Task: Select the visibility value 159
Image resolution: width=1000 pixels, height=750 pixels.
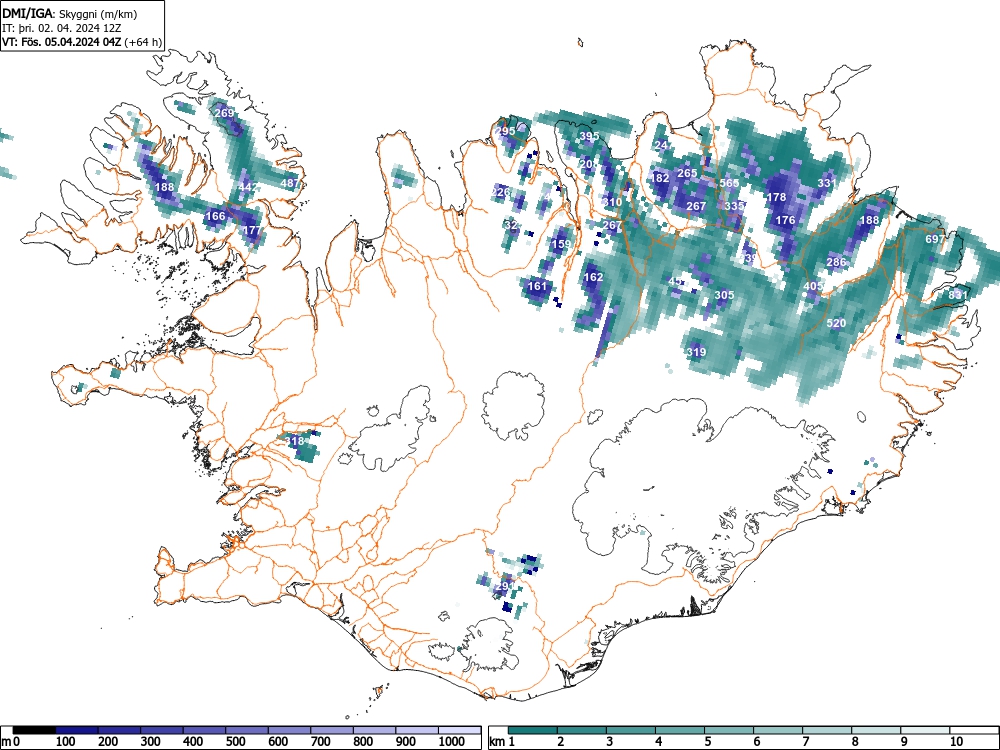Action: point(561,244)
